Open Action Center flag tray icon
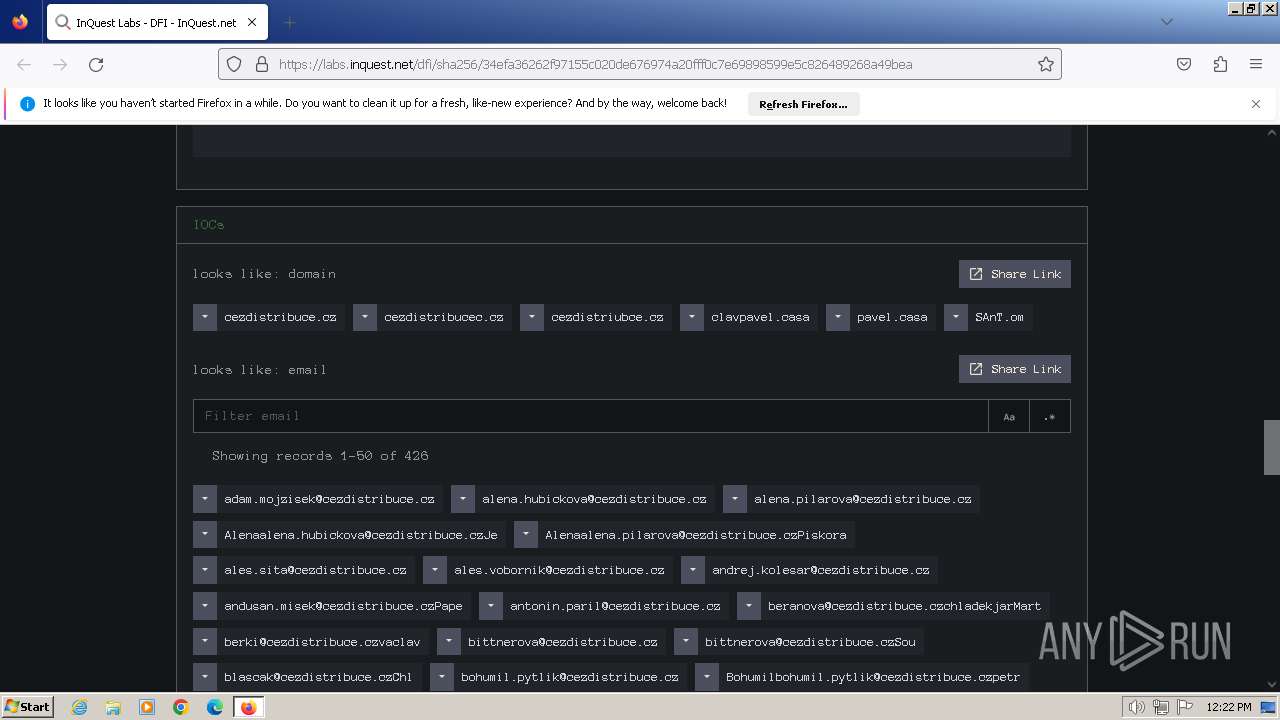1280x720 pixels. (1185, 707)
